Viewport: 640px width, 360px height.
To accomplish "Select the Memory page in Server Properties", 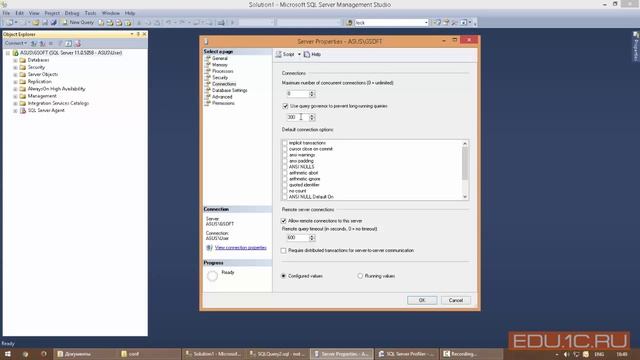I will click(x=220, y=65).
